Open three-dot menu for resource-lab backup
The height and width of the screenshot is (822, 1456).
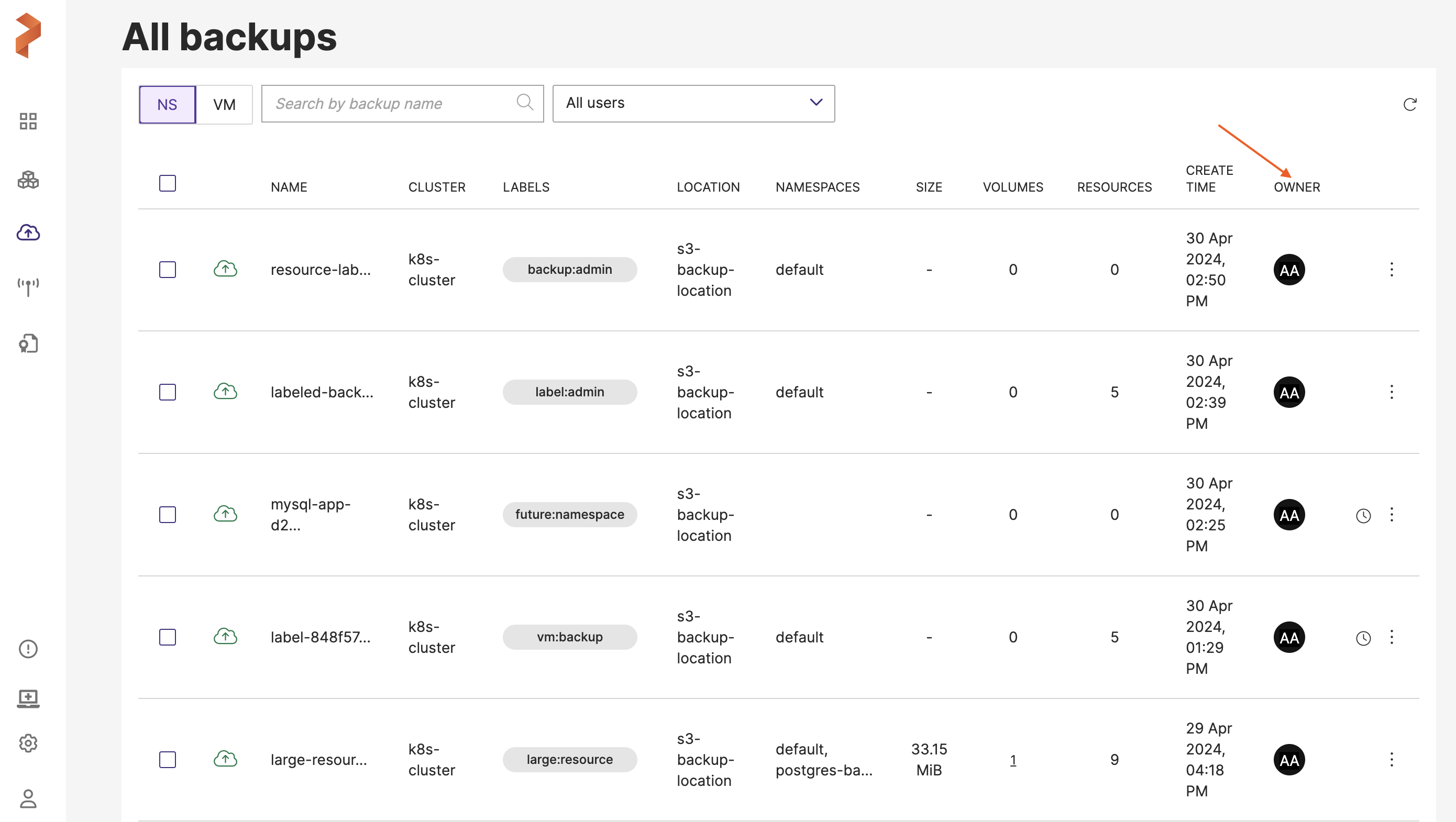click(x=1392, y=270)
